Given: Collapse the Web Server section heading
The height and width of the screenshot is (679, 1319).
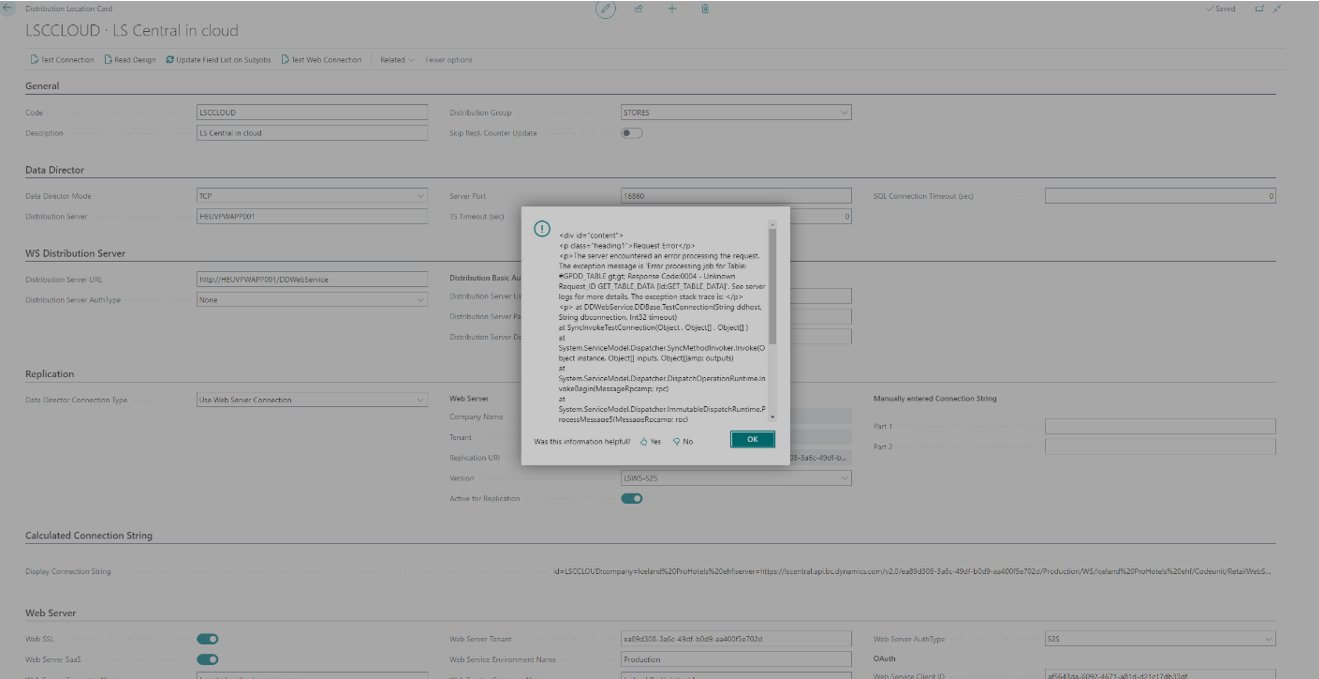Looking at the screenshot, I should point(51,612).
